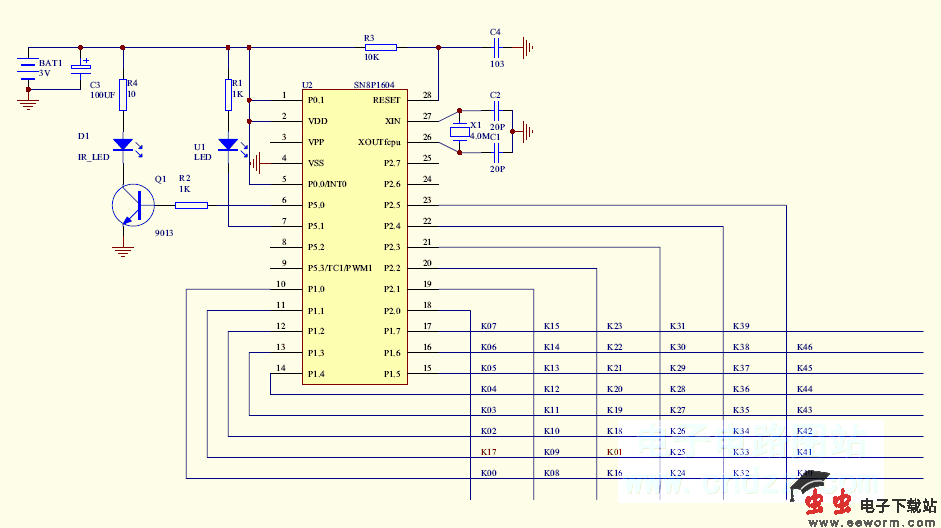Click the P5.3/TC1/PWM1 pin label

click(x=340, y=268)
